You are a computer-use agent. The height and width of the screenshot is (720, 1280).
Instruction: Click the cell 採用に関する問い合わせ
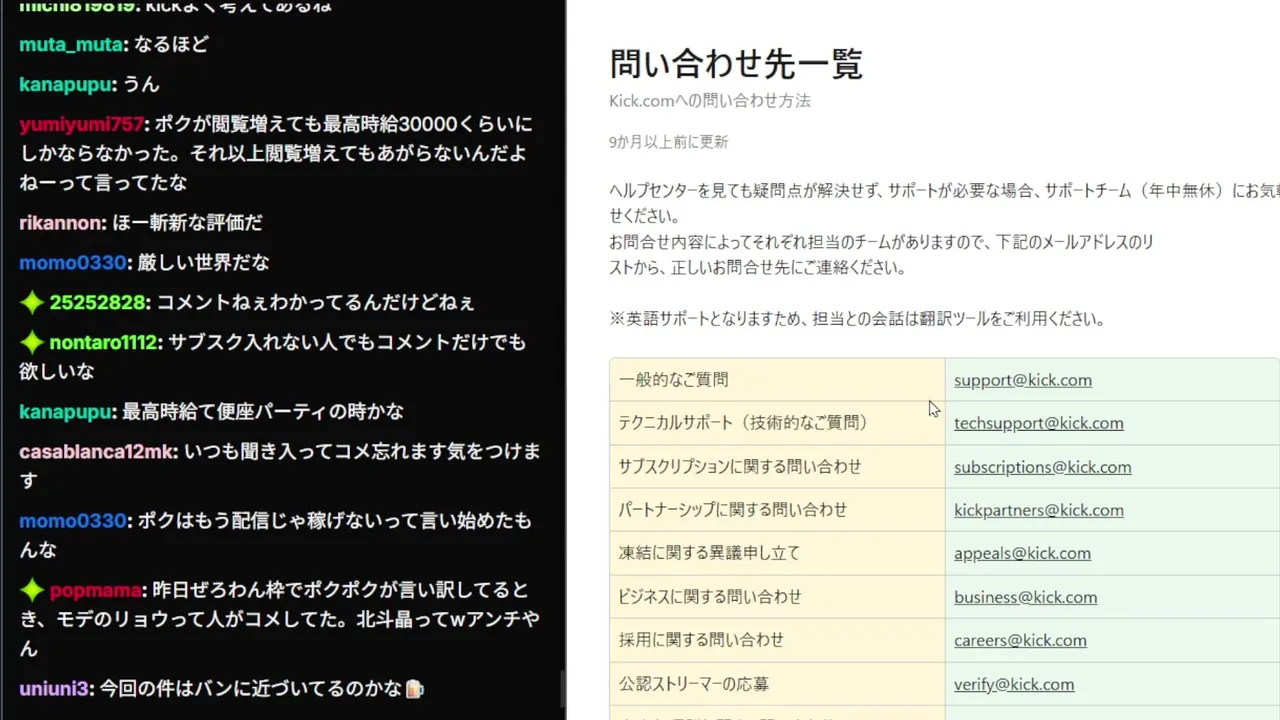point(777,640)
